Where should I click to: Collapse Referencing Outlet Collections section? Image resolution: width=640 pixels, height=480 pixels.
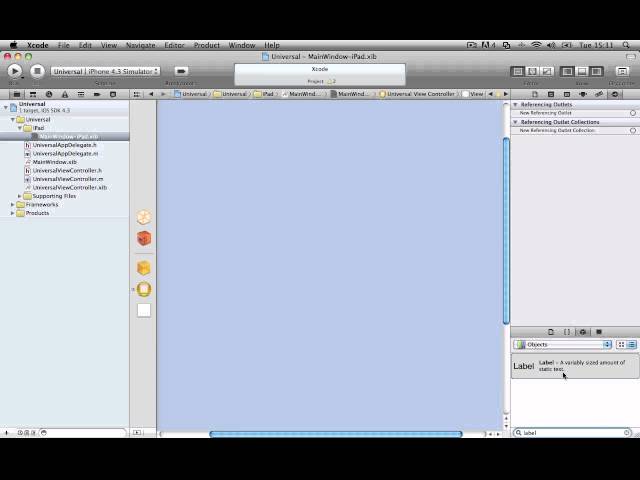pyautogui.click(x=515, y=122)
